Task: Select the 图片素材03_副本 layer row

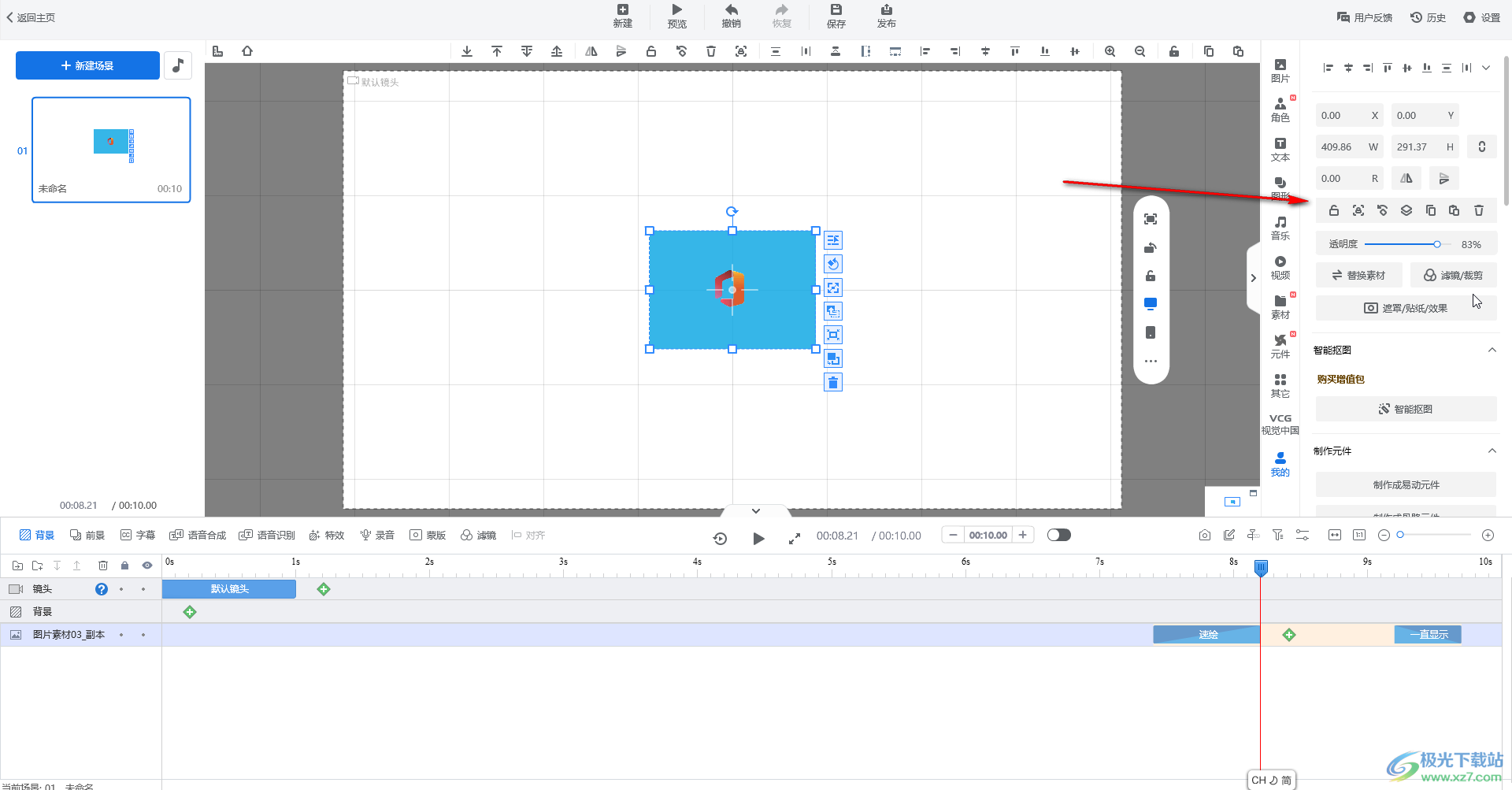Action: click(80, 635)
